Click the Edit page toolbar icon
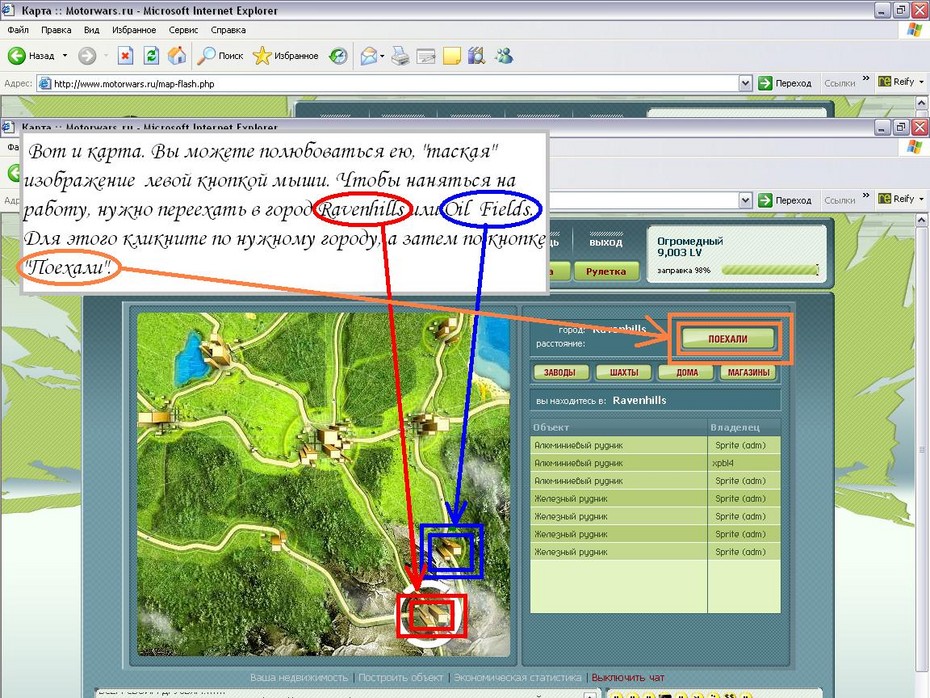Image resolution: width=930 pixels, height=698 pixels. pos(426,56)
